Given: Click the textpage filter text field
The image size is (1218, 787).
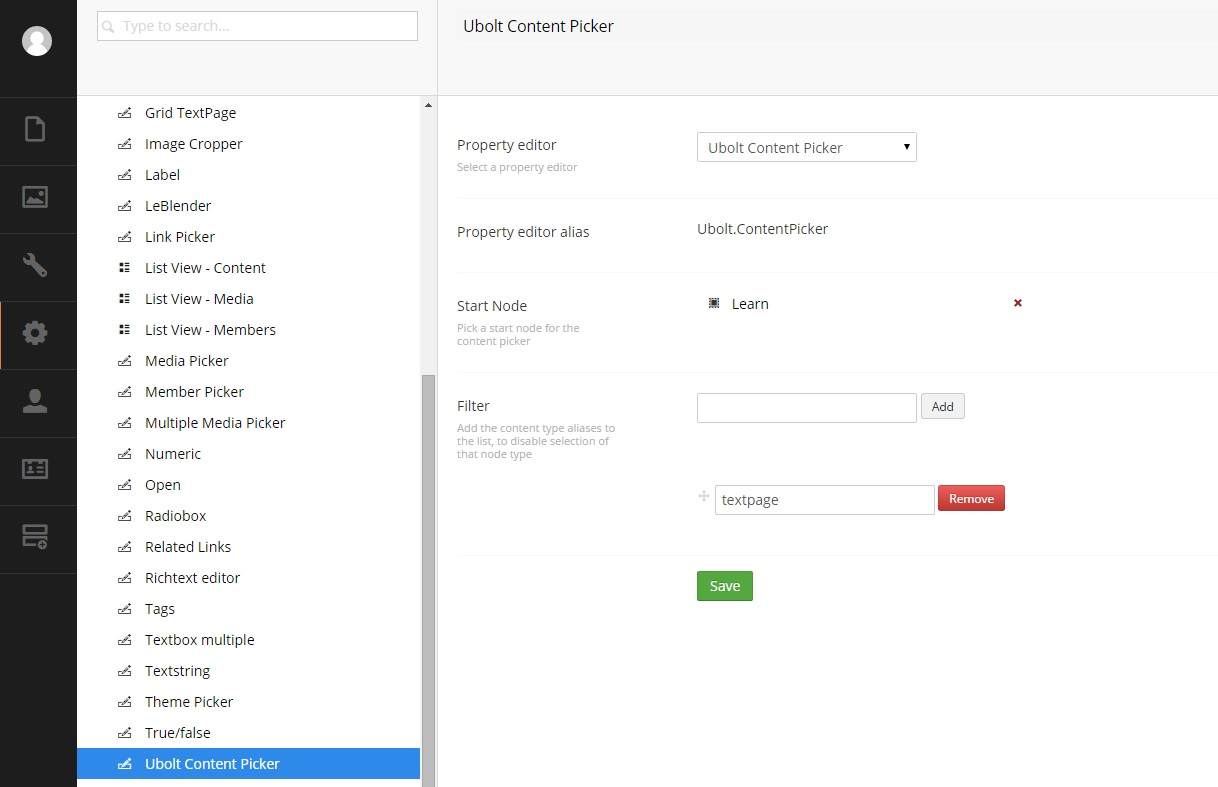Looking at the screenshot, I should [825, 500].
